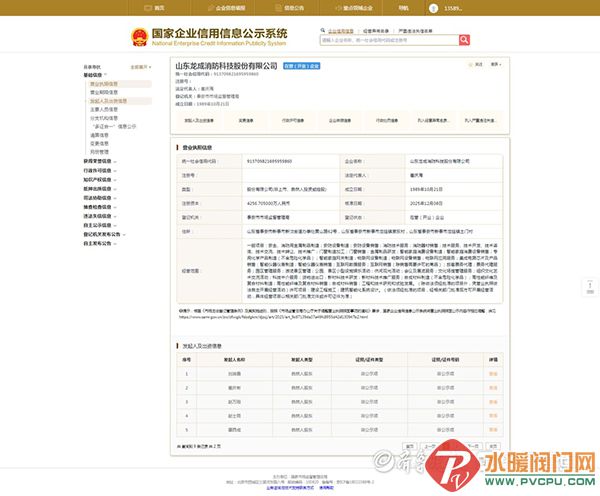Focus the enterprise name search field
This screenshot has width=600, height=496.
click(x=390, y=40)
